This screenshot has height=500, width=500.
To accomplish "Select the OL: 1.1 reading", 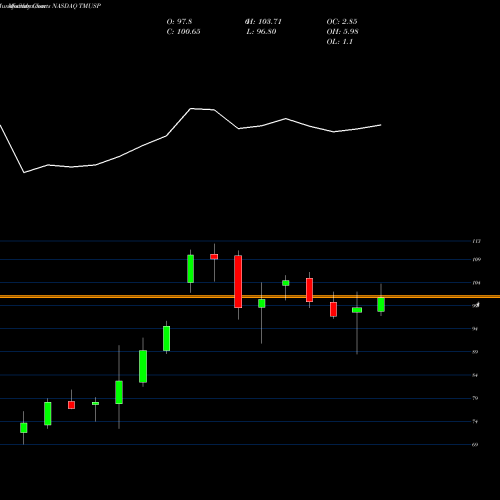I will click(339, 41).
